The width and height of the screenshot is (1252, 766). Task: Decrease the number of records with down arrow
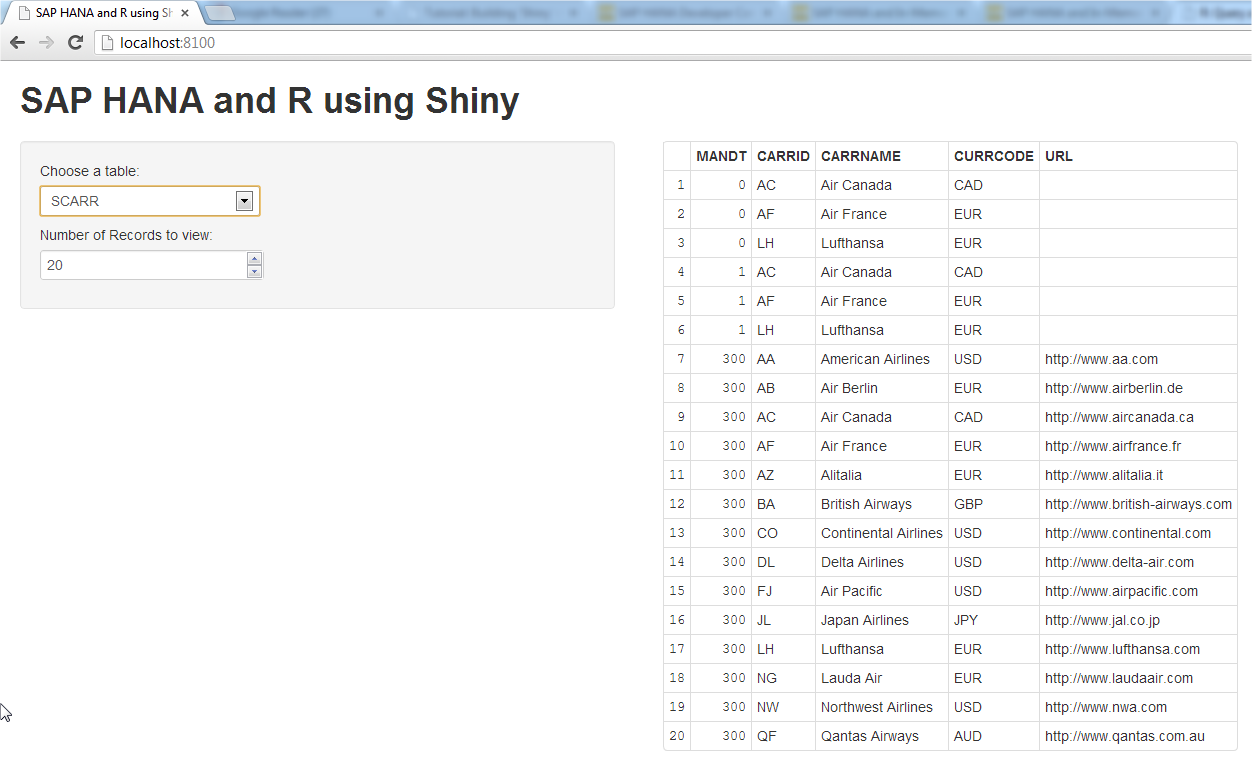pos(254,271)
